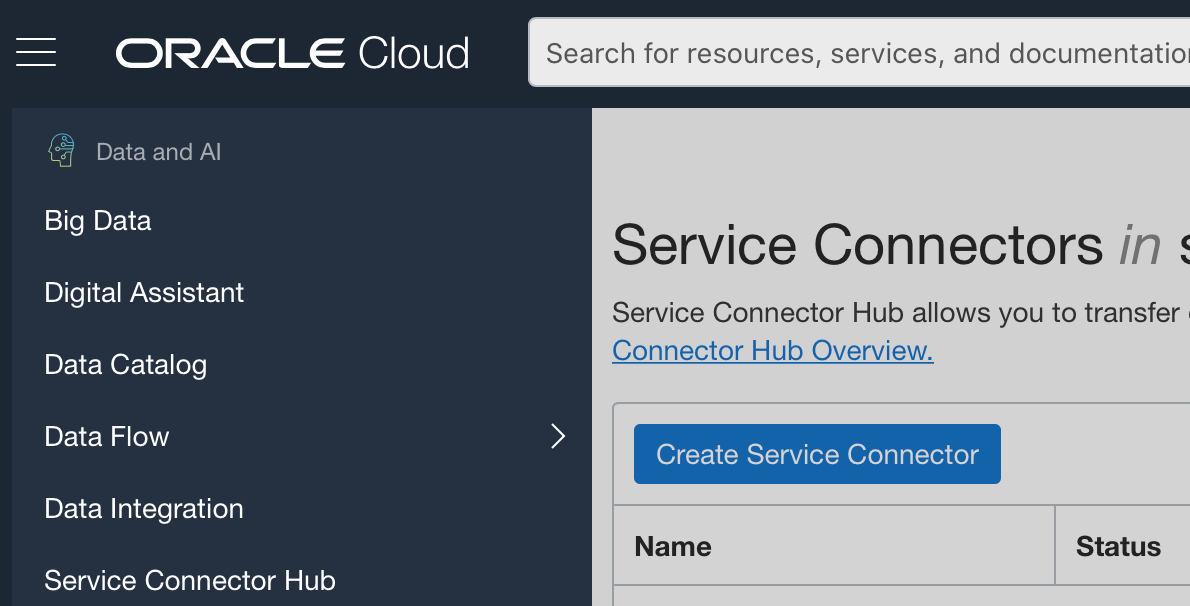Image resolution: width=1190 pixels, height=606 pixels.
Task: Click the Data Flow sidebar entry
Action: pos(106,436)
